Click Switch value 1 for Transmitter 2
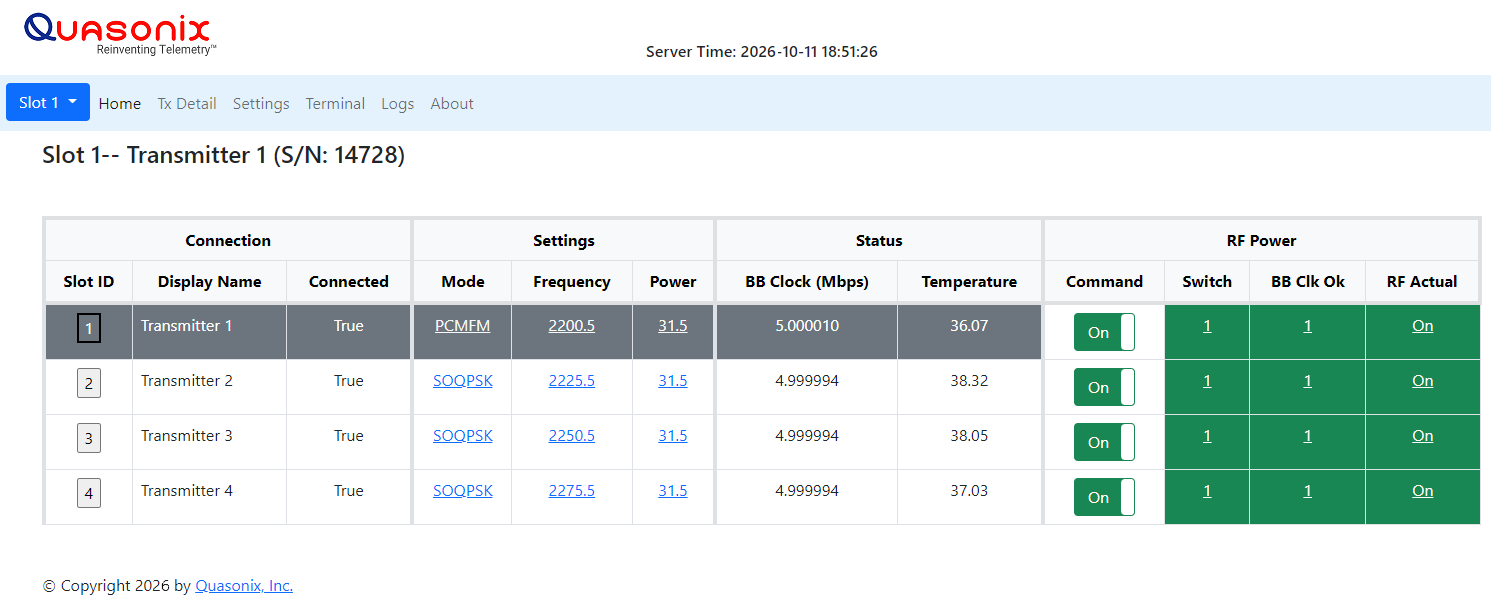 point(1207,381)
